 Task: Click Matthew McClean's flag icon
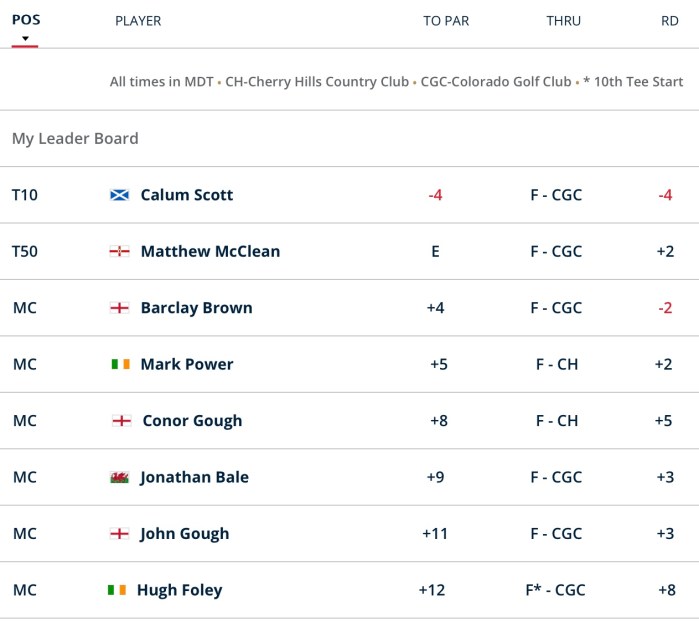pyautogui.click(x=119, y=252)
